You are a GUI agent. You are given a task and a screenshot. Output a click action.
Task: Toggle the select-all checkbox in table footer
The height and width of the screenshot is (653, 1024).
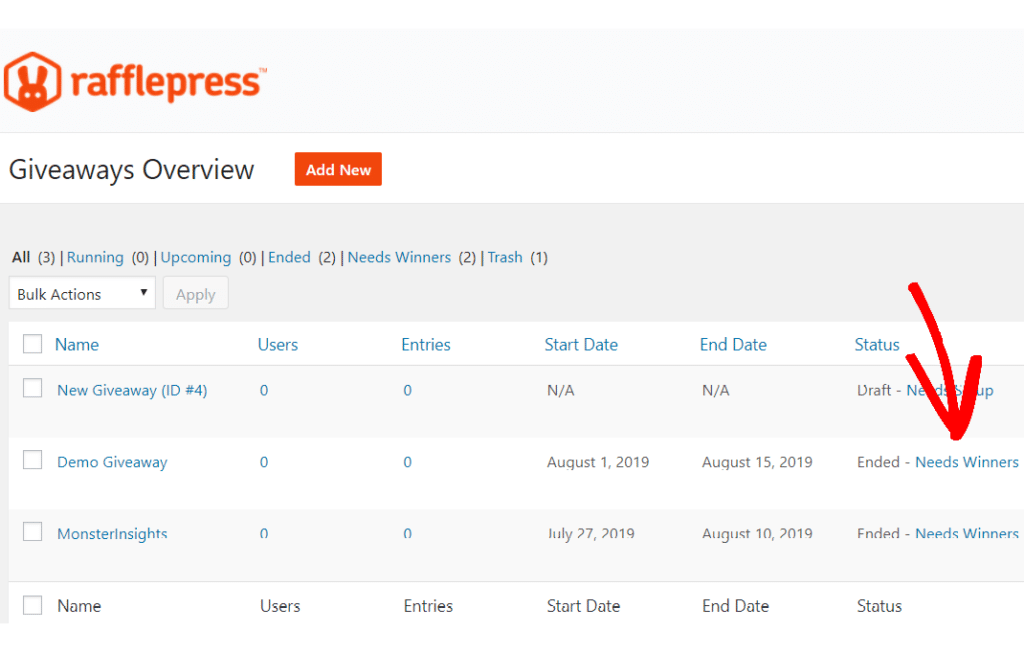tap(33, 605)
